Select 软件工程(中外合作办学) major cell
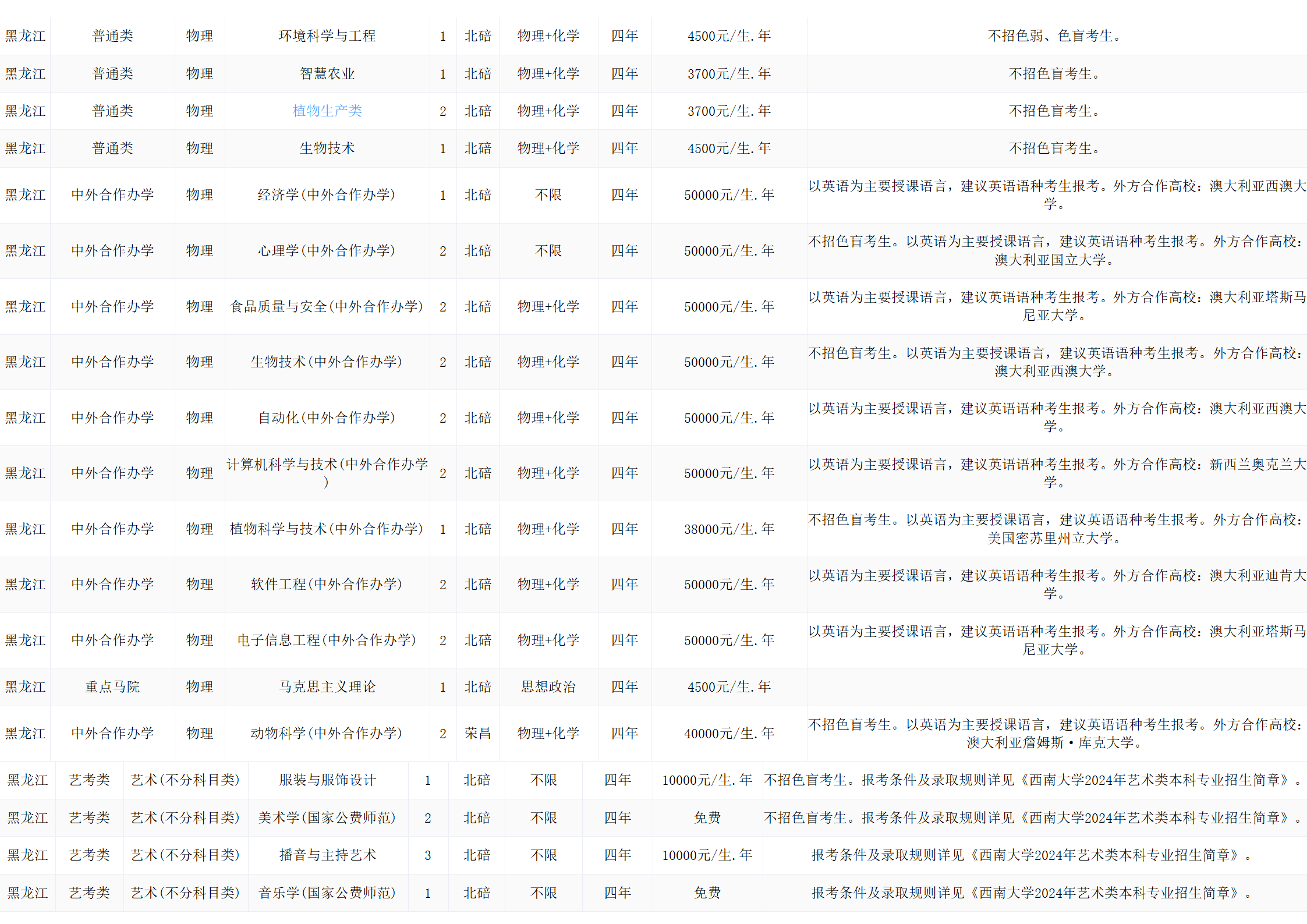Viewport: 1307px width, 924px height. 327,584
